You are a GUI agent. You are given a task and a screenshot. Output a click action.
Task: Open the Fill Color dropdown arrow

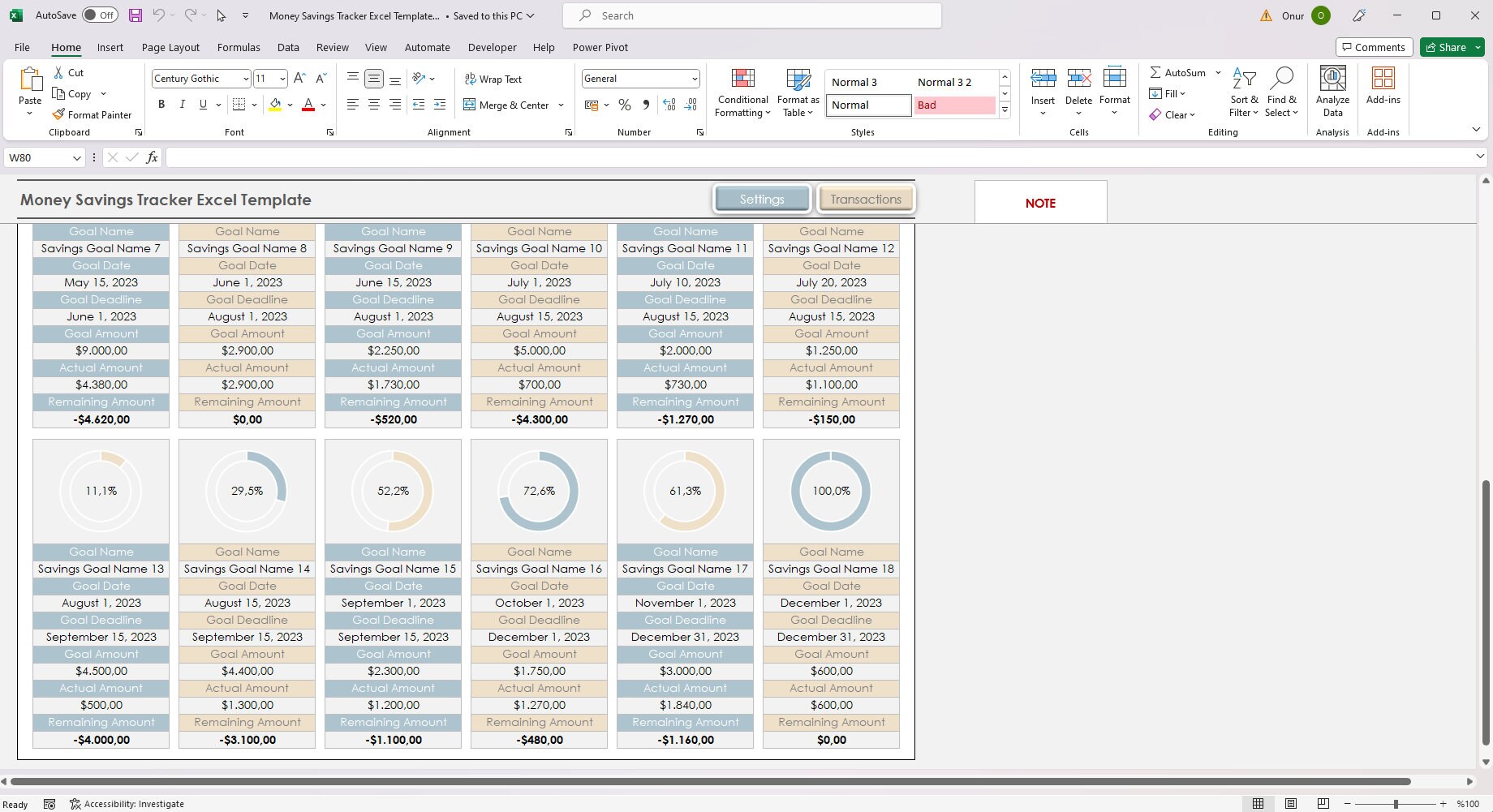[x=289, y=105]
